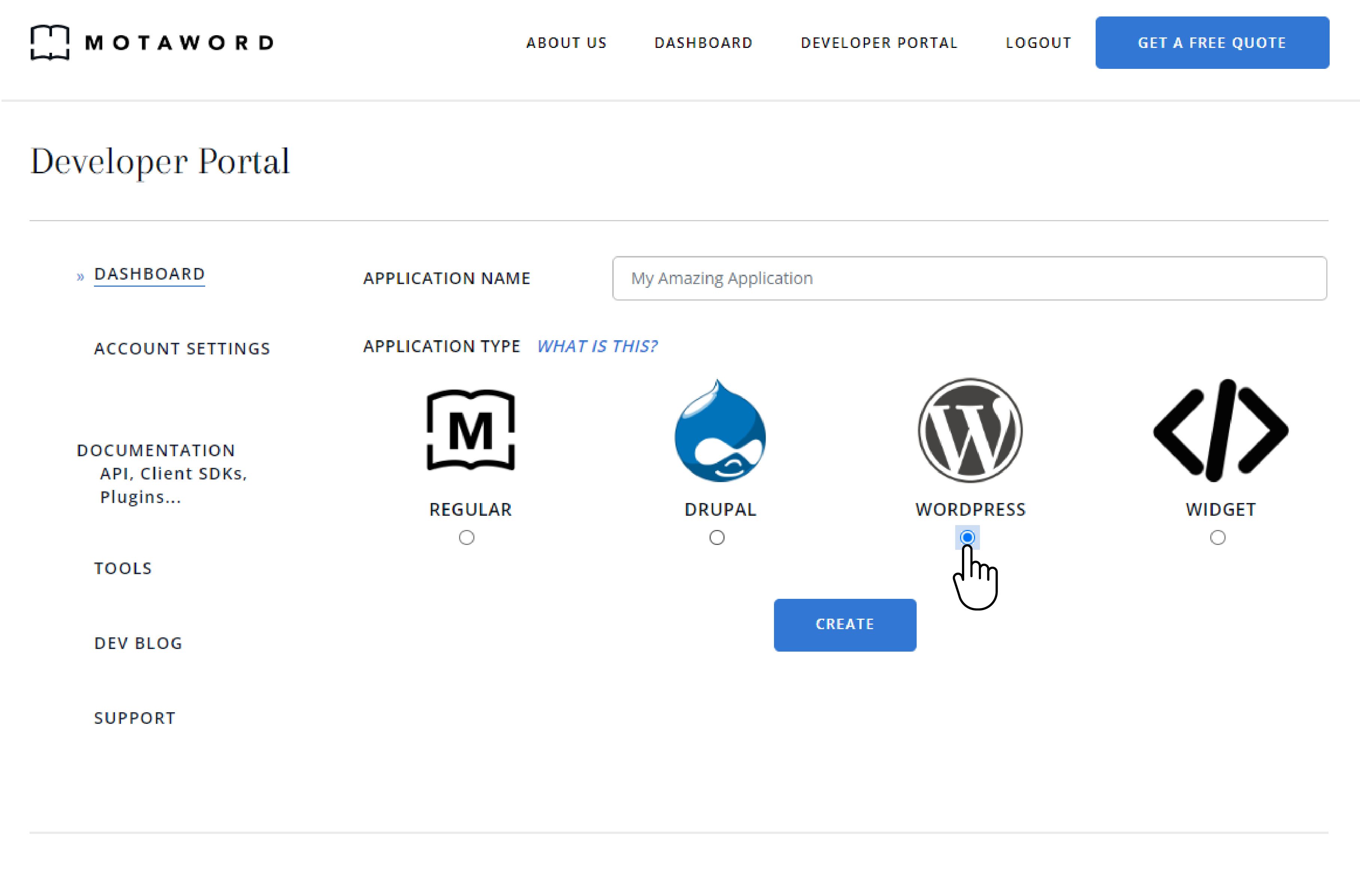
Task: Focus the Application Name input field
Action: click(969, 278)
